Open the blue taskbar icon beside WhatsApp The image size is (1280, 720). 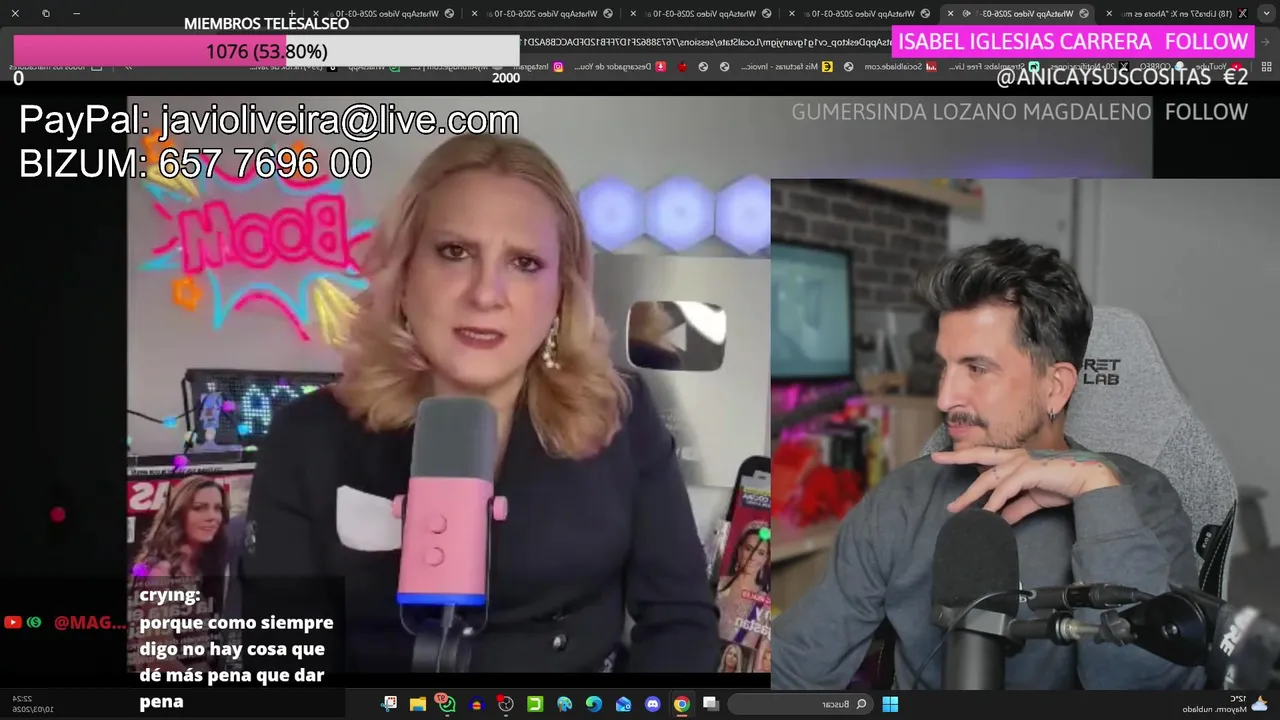476,704
